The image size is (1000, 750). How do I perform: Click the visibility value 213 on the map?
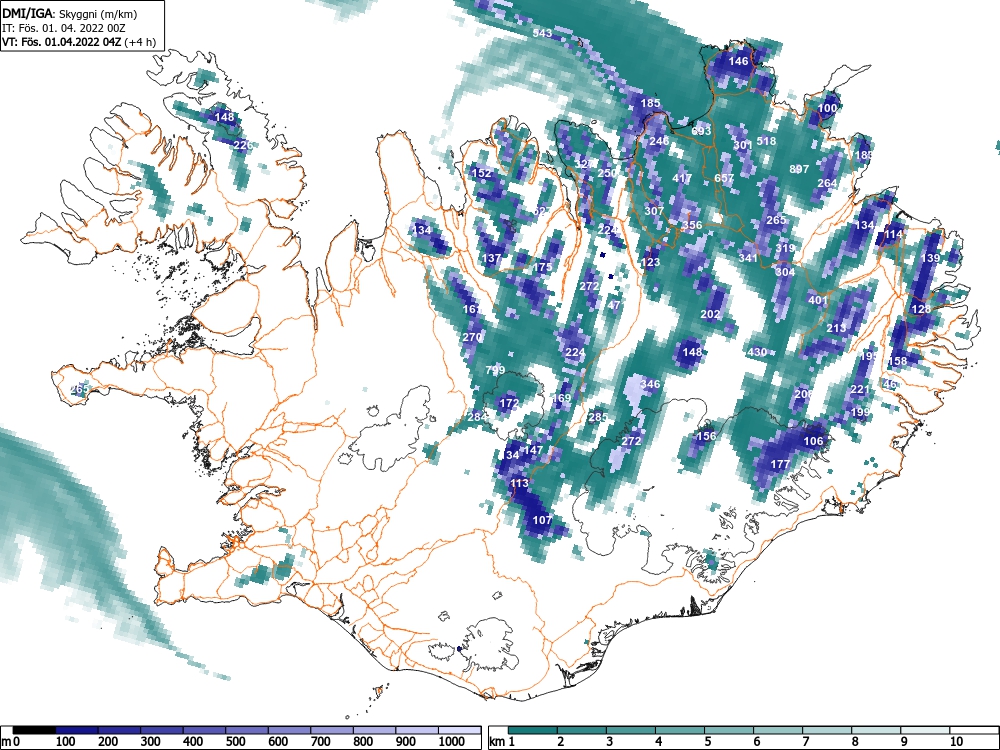pyautogui.click(x=836, y=328)
